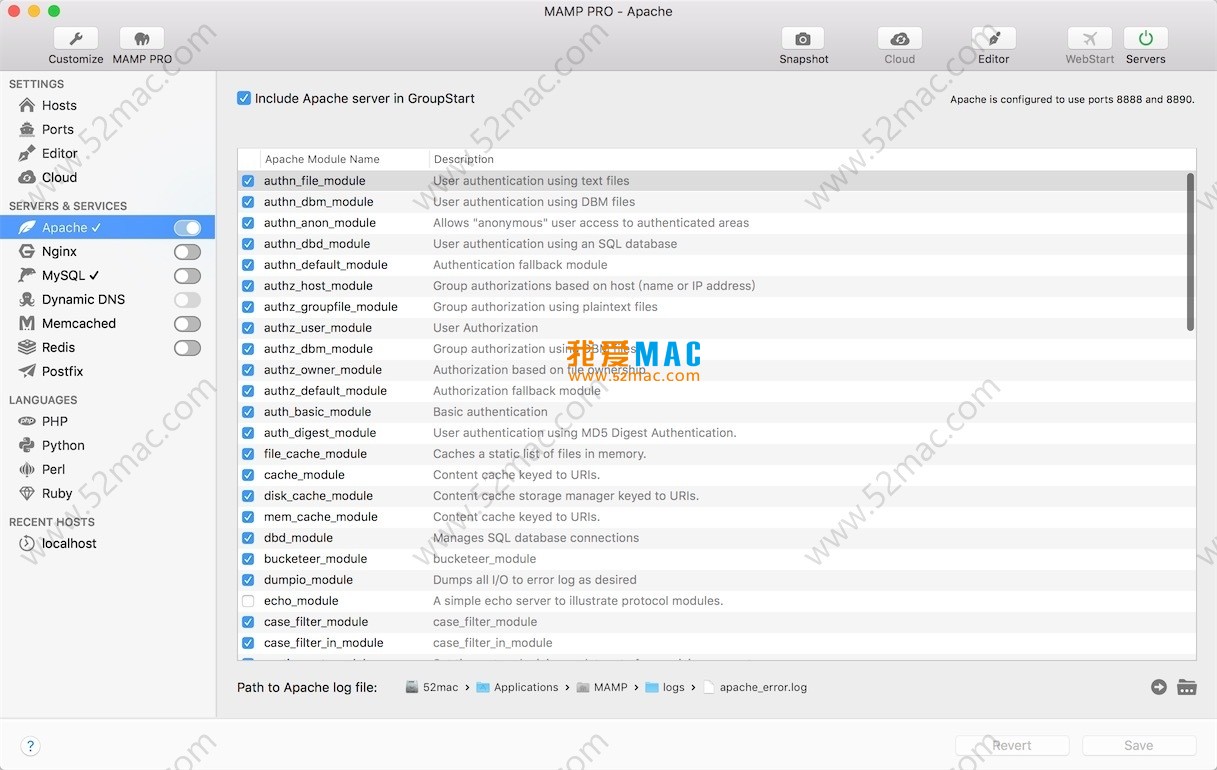Click the help question mark button

pos(30,746)
